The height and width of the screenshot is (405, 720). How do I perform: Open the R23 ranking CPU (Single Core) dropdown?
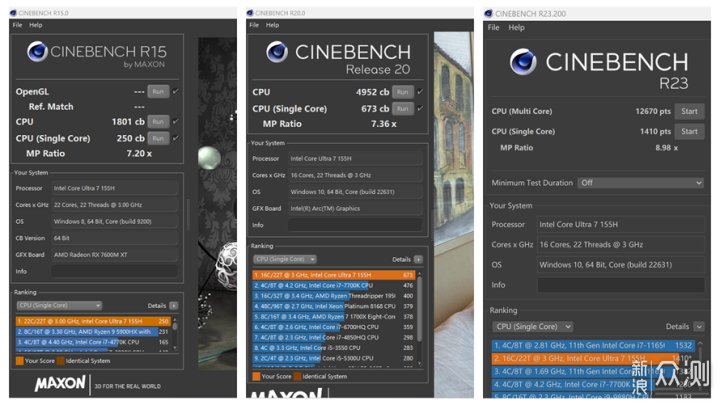coord(533,326)
